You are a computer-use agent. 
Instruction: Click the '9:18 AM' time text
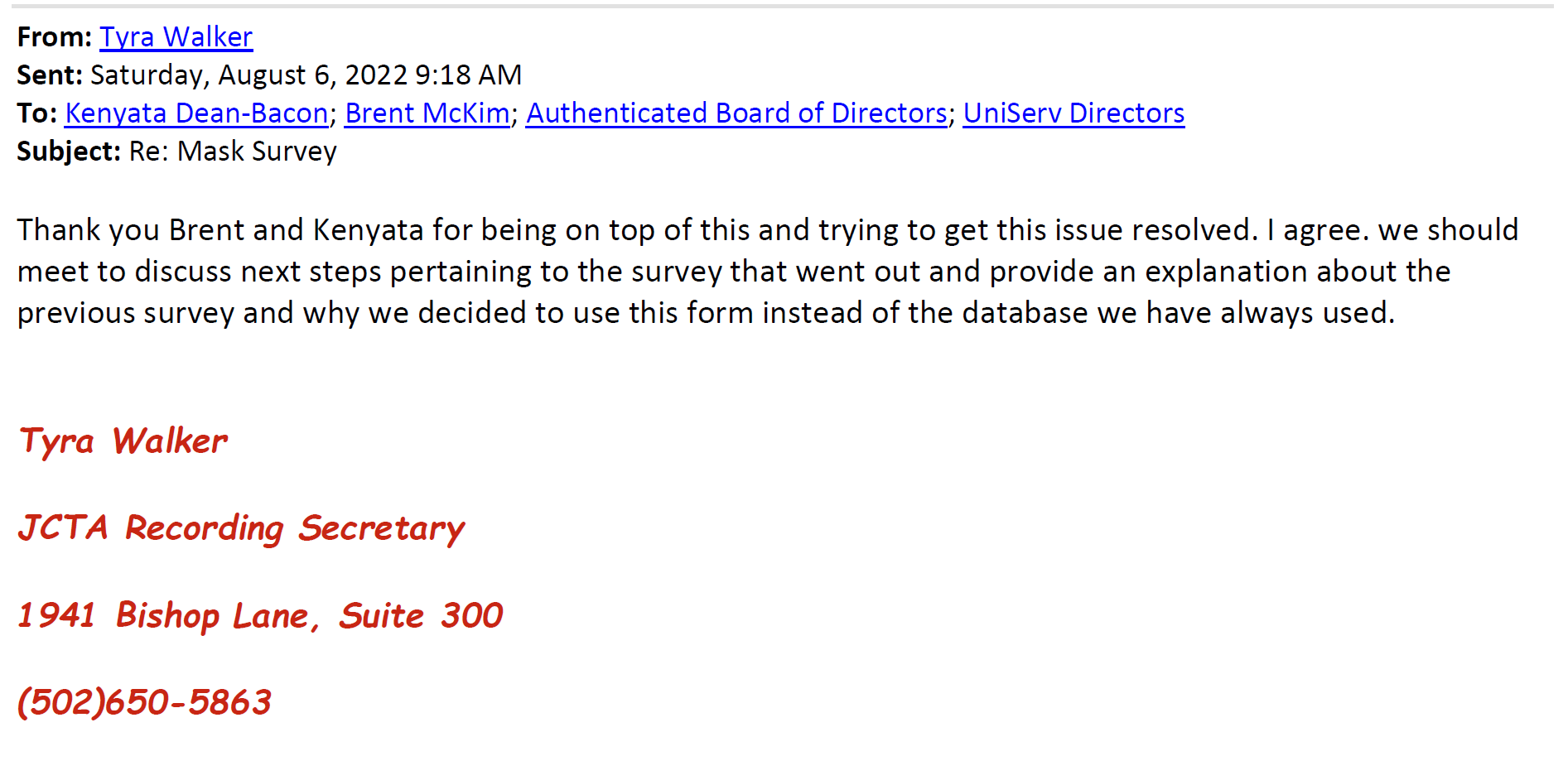coord(468,75)
